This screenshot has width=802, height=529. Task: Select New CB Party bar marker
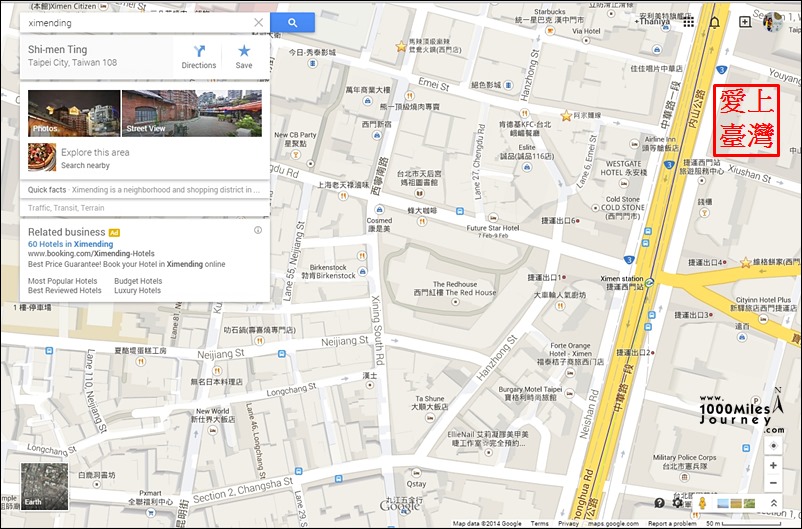point(295,154)
